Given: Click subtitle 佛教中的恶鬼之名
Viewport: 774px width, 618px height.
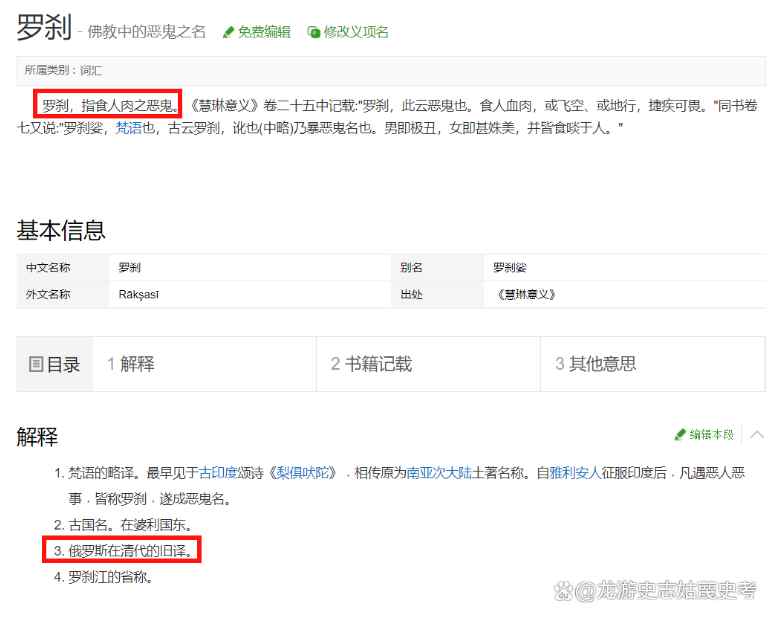Looking at the screenshot, I should coord(146,32).
